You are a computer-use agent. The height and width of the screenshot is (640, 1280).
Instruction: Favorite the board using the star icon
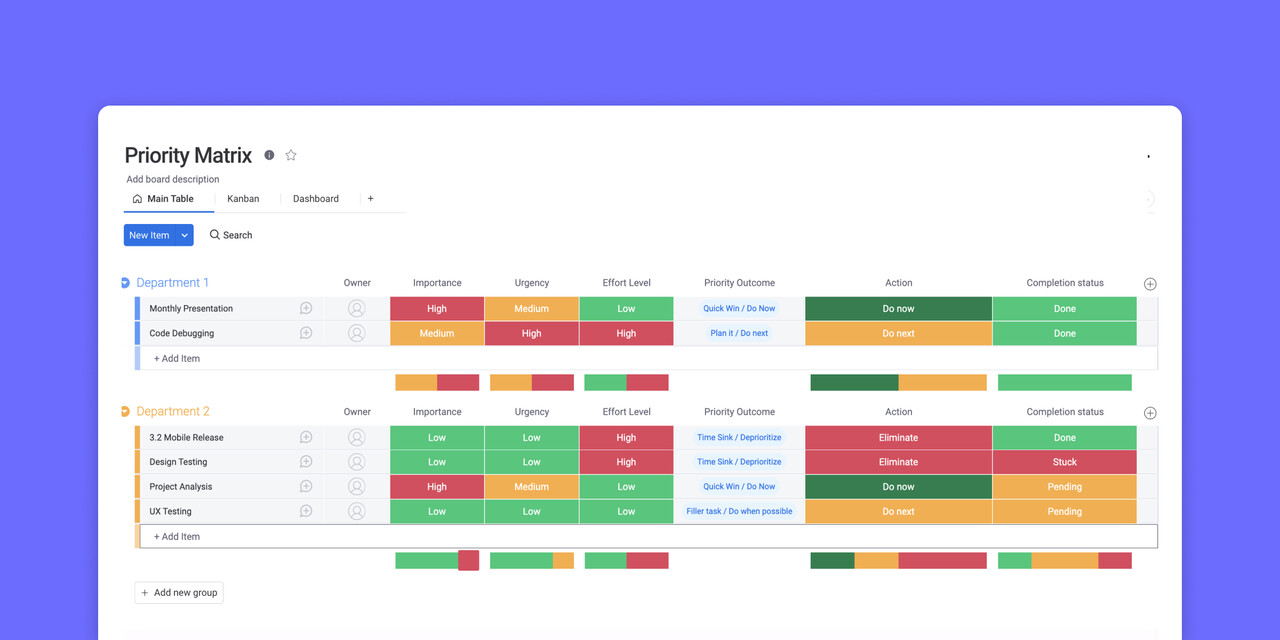point(290,155)
